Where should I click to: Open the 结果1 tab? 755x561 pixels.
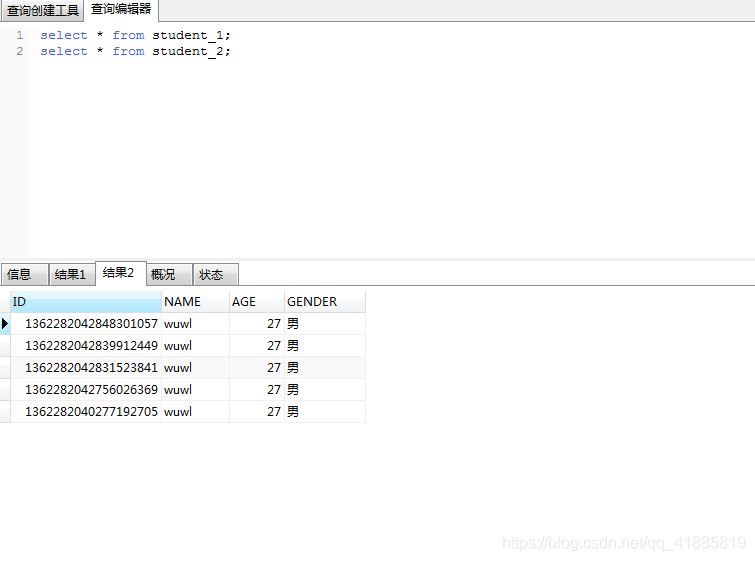click(x=72, y=274)
